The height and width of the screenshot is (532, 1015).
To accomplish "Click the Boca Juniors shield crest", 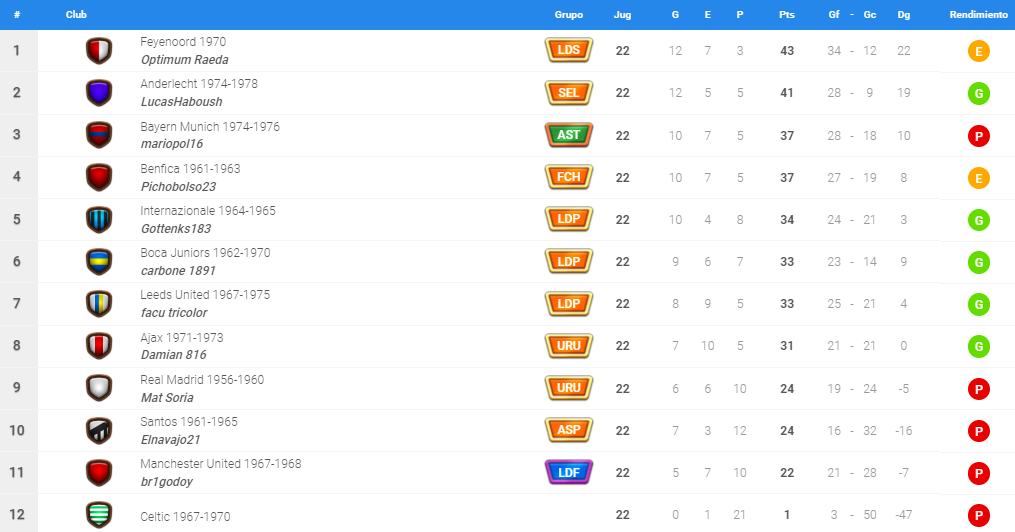I will point(98,261).
